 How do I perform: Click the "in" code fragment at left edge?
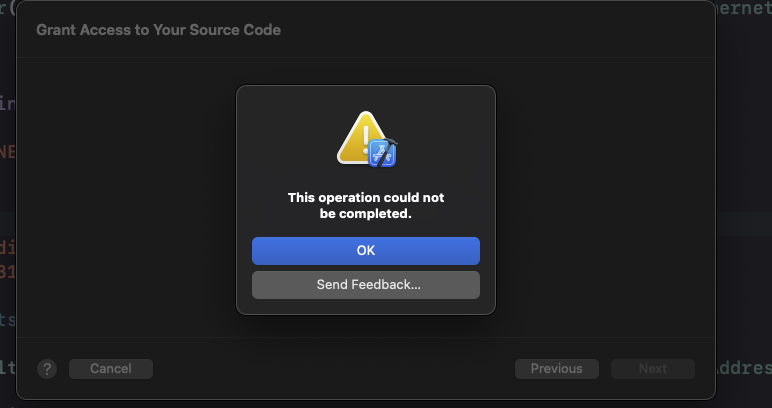(x=8, y=103)
